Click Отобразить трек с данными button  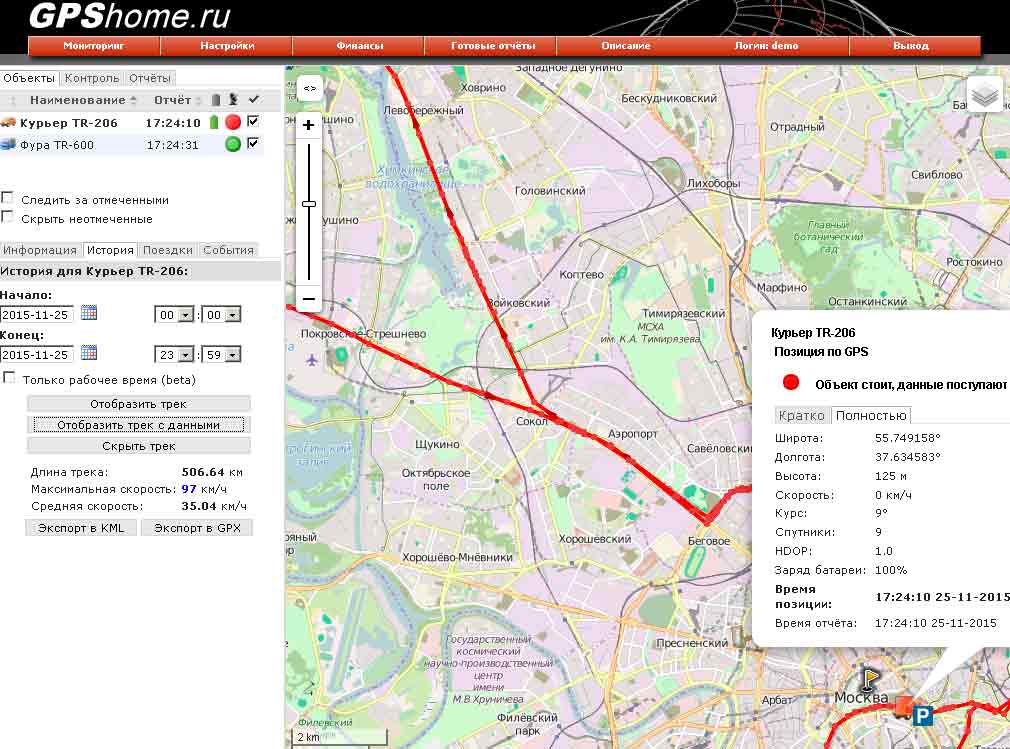coord(138,425)
